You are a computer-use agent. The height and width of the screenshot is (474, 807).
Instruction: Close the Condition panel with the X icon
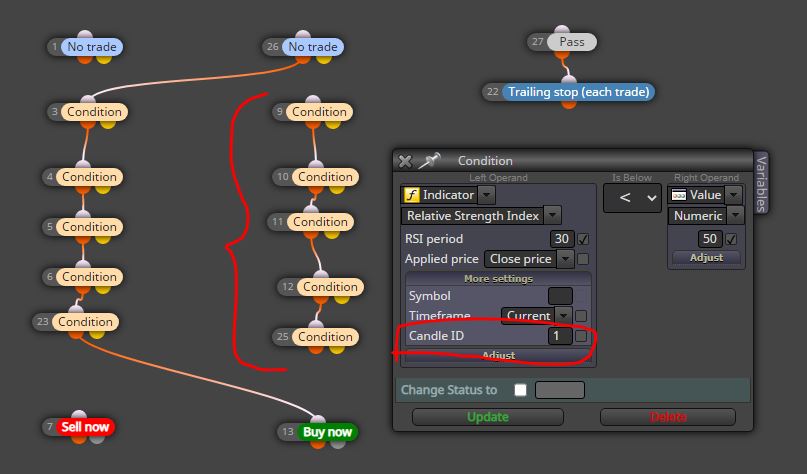coord(405,161)
